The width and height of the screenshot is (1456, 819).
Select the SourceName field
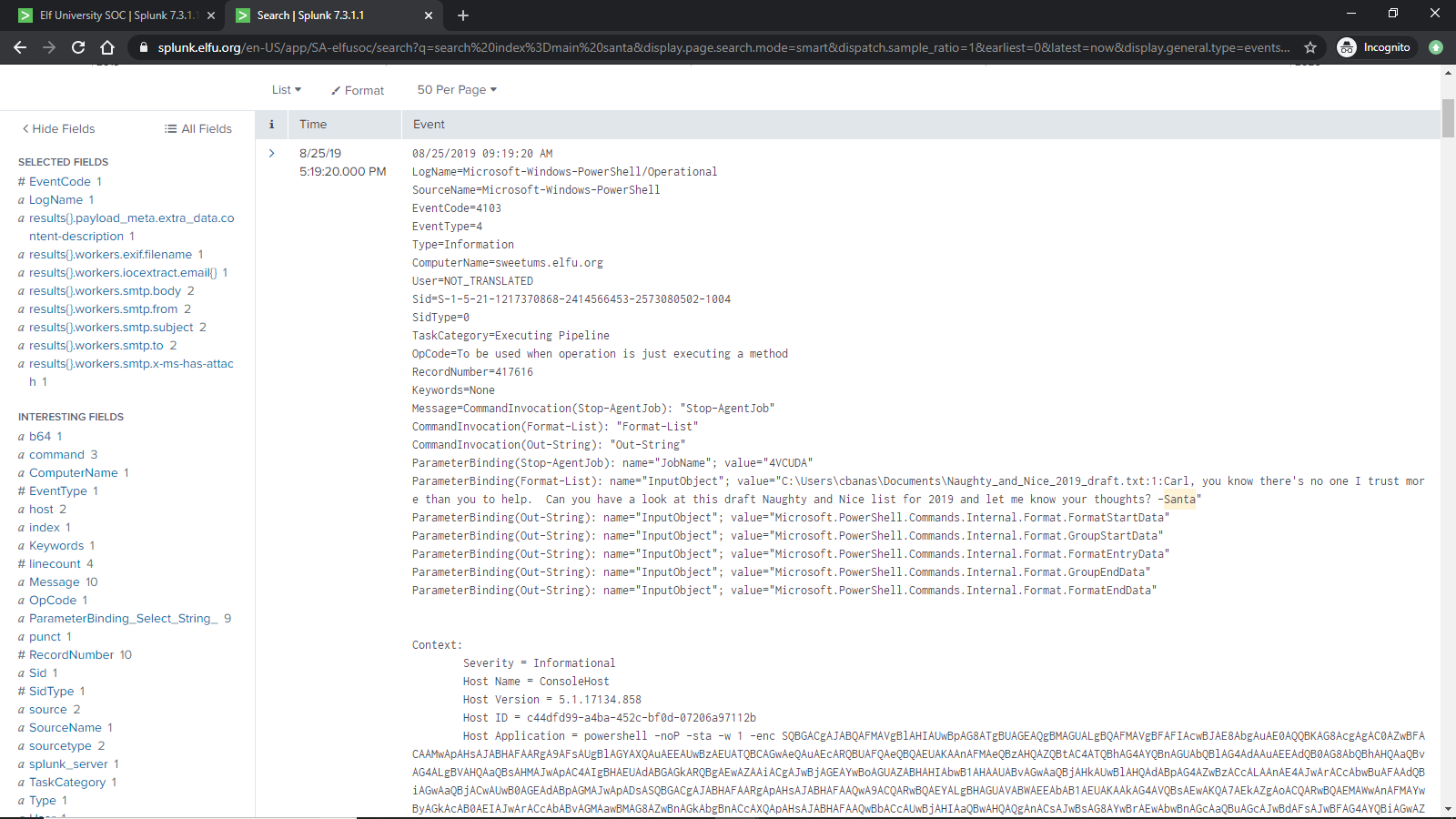point(66,728)
